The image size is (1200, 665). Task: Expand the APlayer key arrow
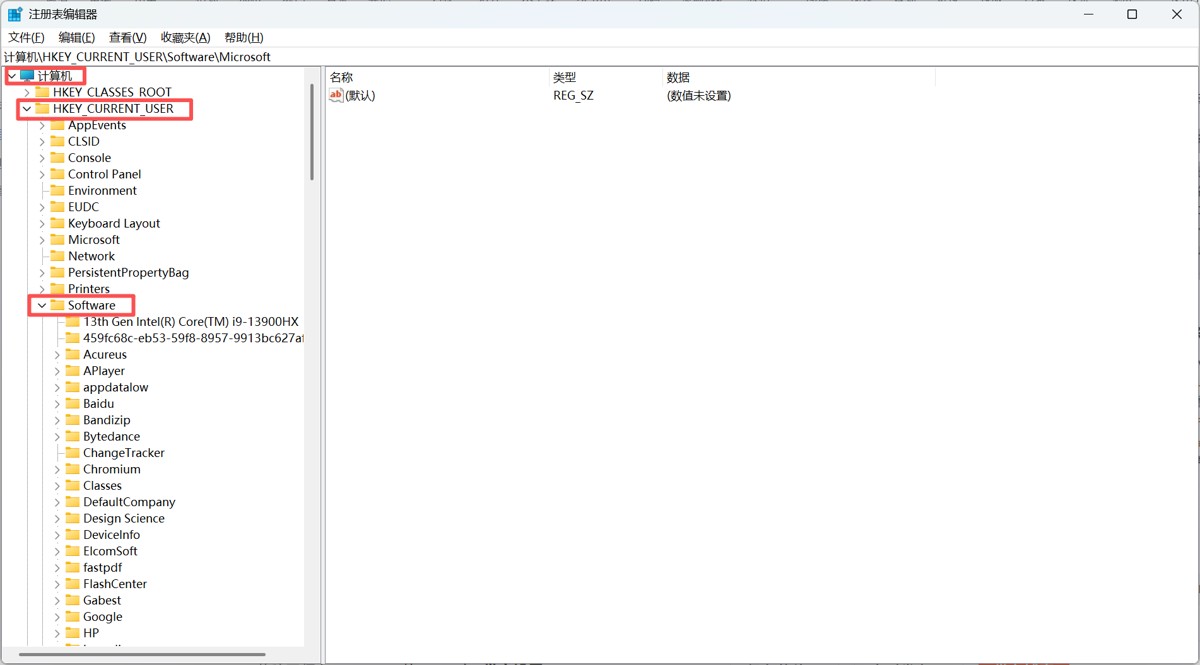click(x=57, y=371)
